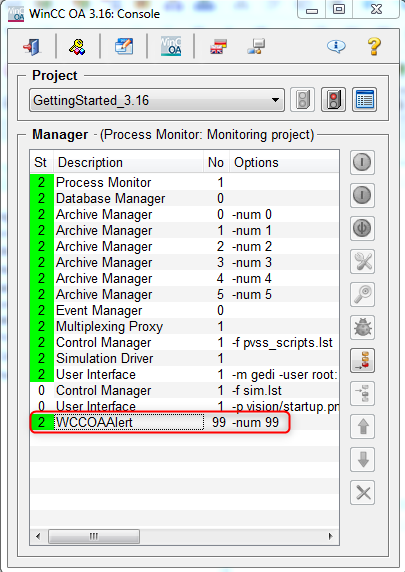Select the Simulation Driver row

click(185, 358)
